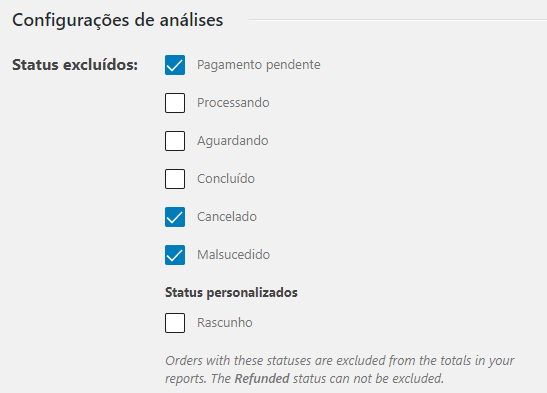
Task: Click the Orders with these statuses help text
Action: 339,370
